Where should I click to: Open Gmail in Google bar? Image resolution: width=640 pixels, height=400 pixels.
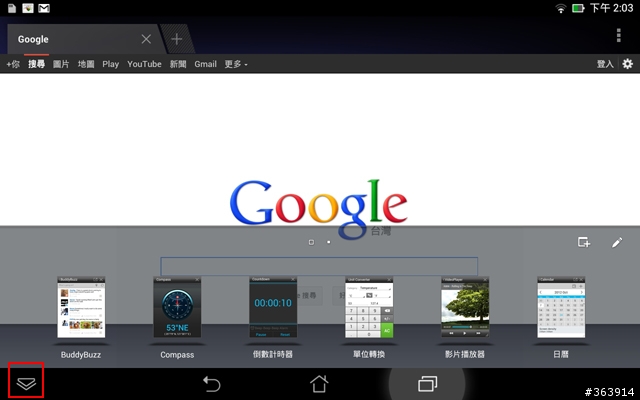click(205, 64)
